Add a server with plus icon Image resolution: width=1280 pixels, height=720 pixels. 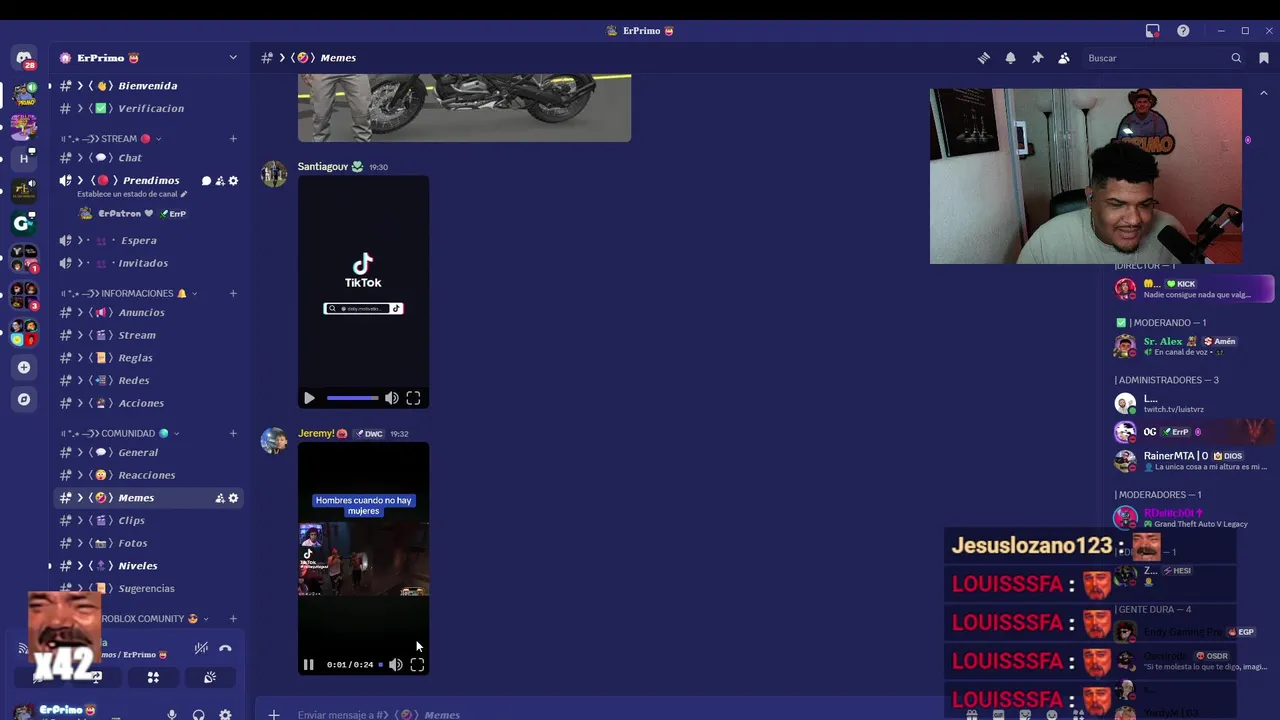pyautogui.click(x=24, y=367)
